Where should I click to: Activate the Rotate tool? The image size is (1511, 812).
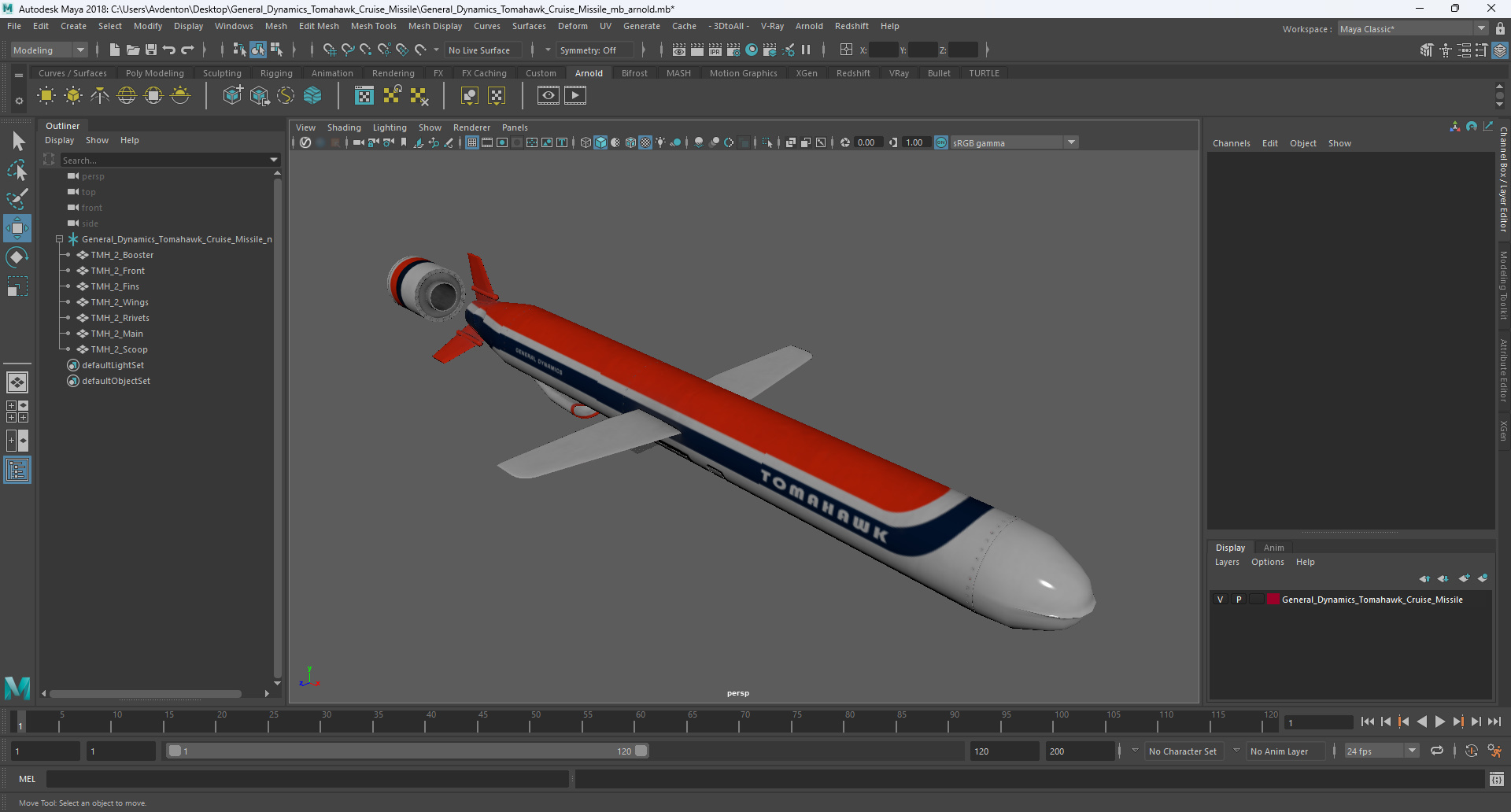coord(17,257)
